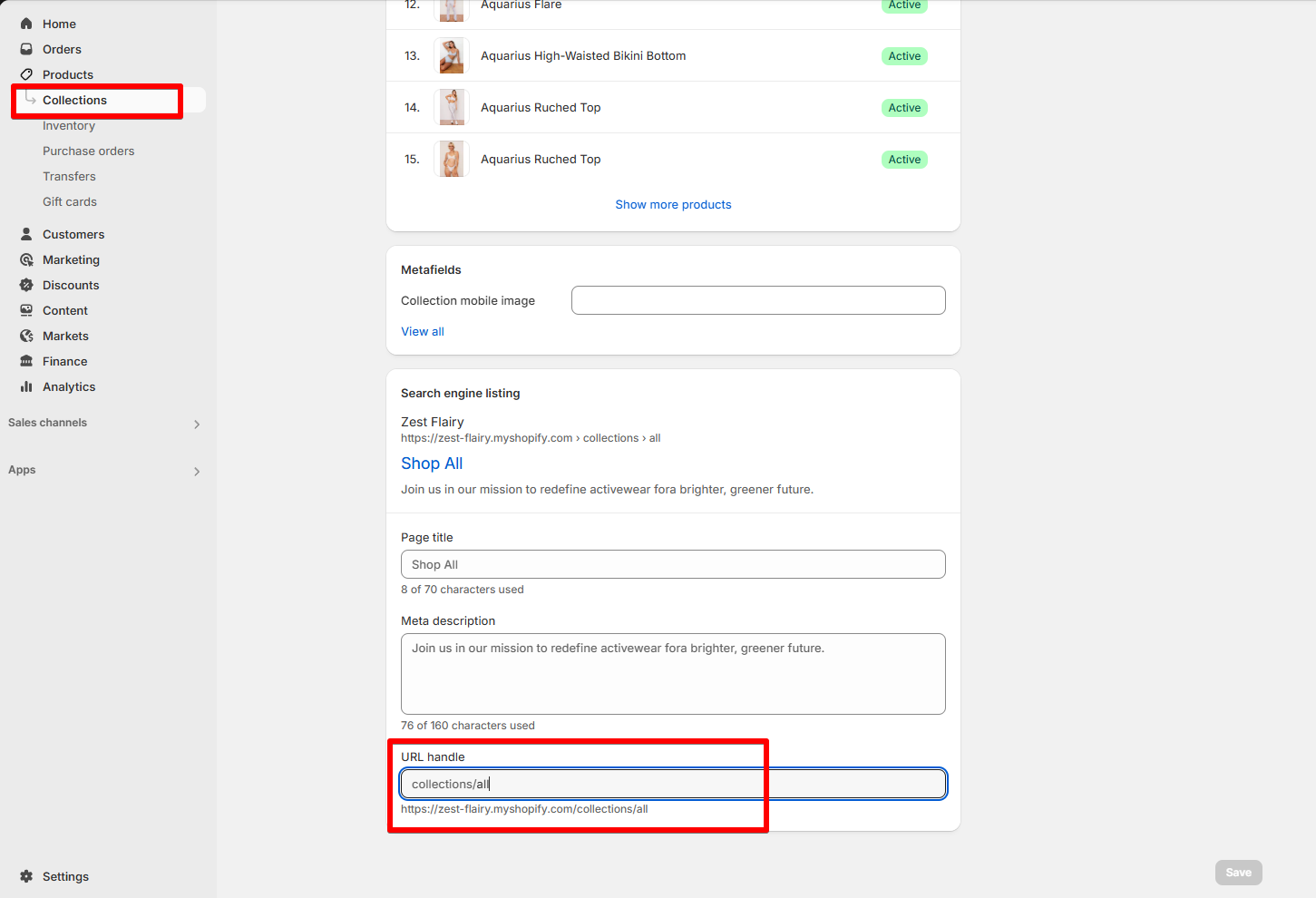
Task: Click the Markets globe icon
Action: pyautogui.click(x=26, y=336)
